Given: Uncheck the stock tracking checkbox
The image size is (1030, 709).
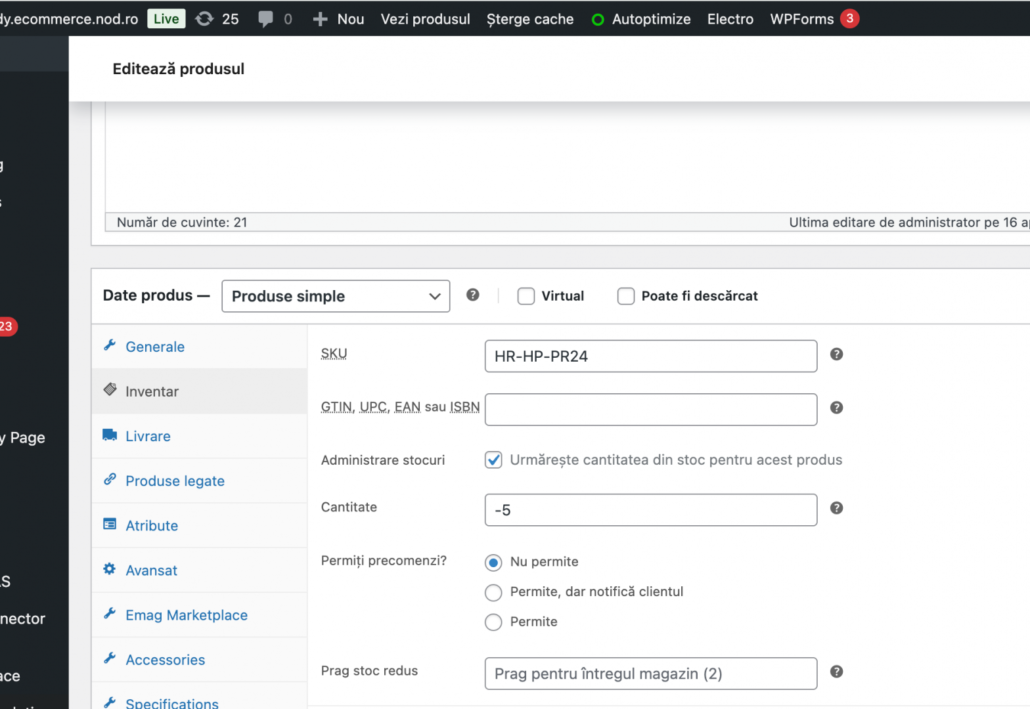Looking at the screenshot, I should 493,460.
